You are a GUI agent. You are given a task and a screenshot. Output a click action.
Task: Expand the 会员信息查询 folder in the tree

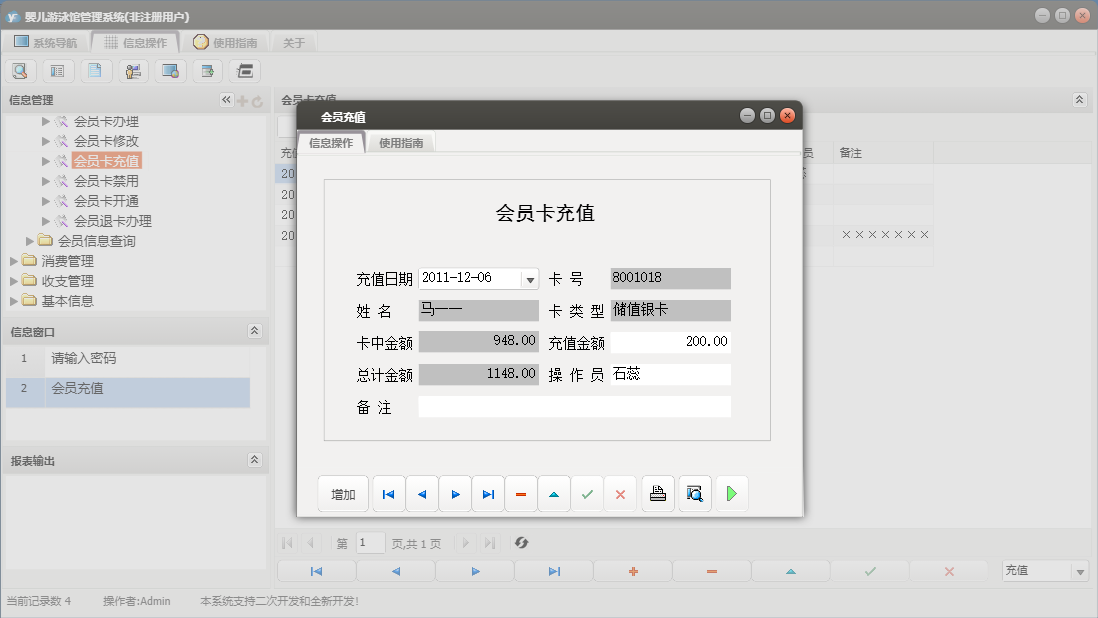(x=30, y=239)
